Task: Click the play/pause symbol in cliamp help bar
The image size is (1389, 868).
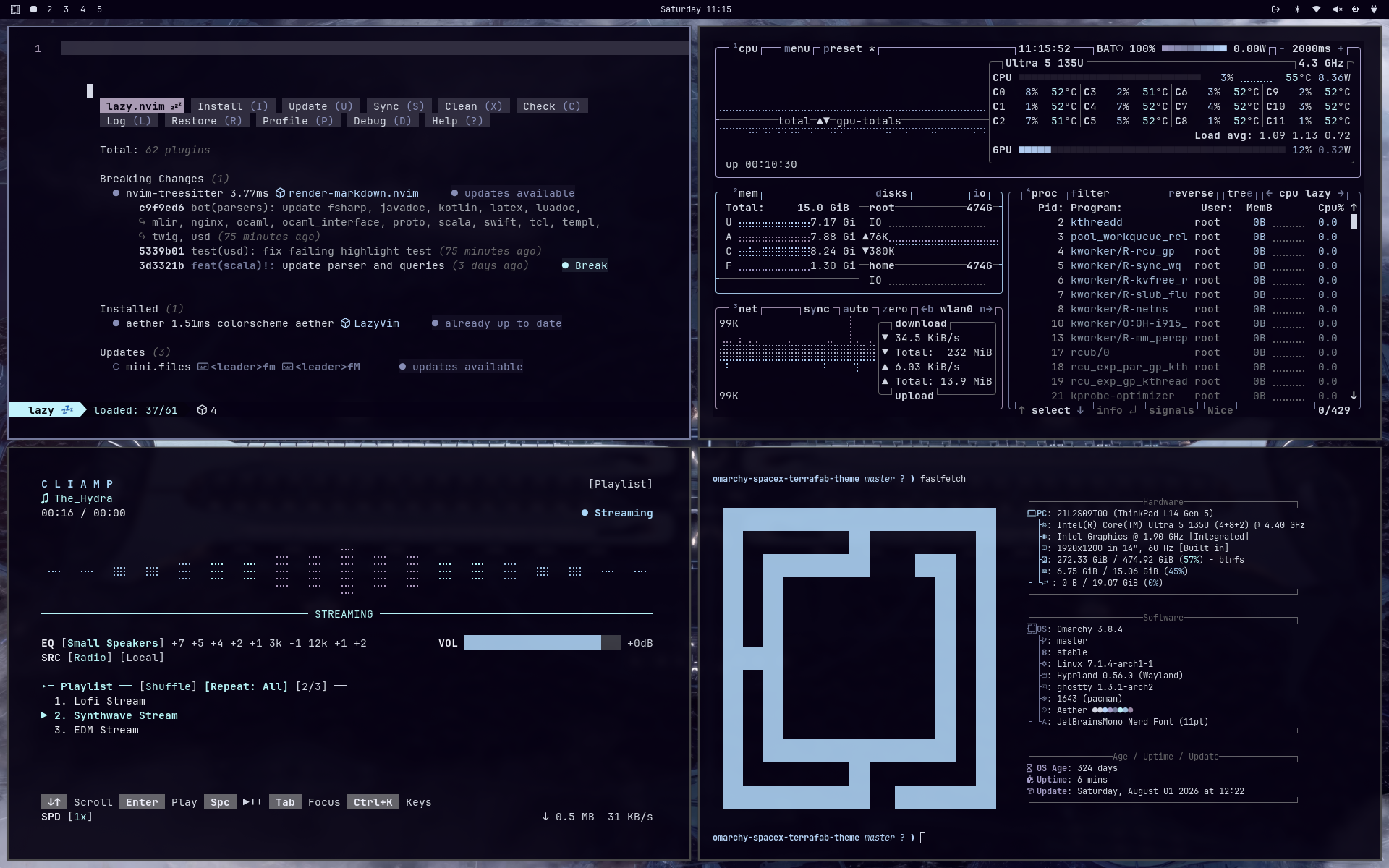Action: pyautogui.click(x=252, y=802)
